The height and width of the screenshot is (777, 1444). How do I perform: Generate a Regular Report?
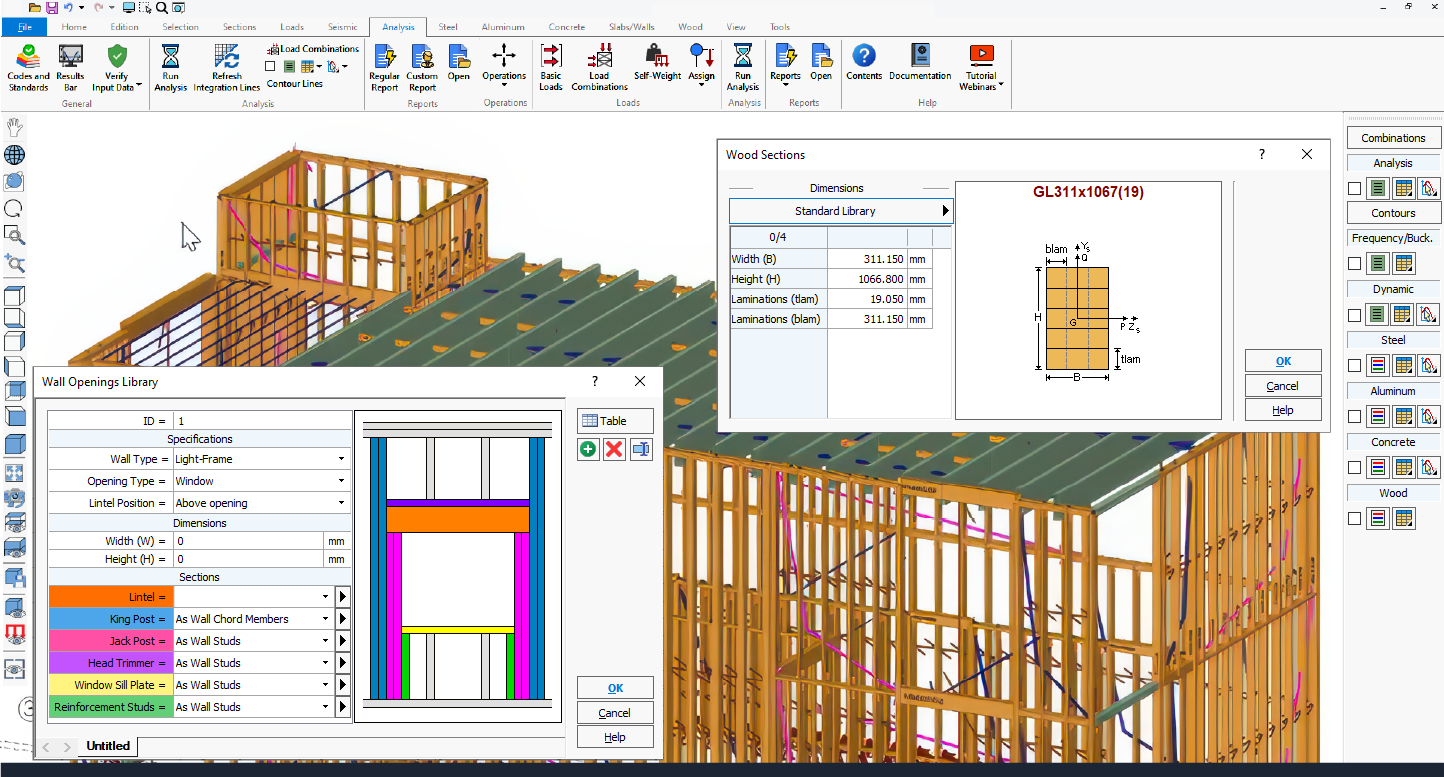pyautogui.click(x=384, y=67)
